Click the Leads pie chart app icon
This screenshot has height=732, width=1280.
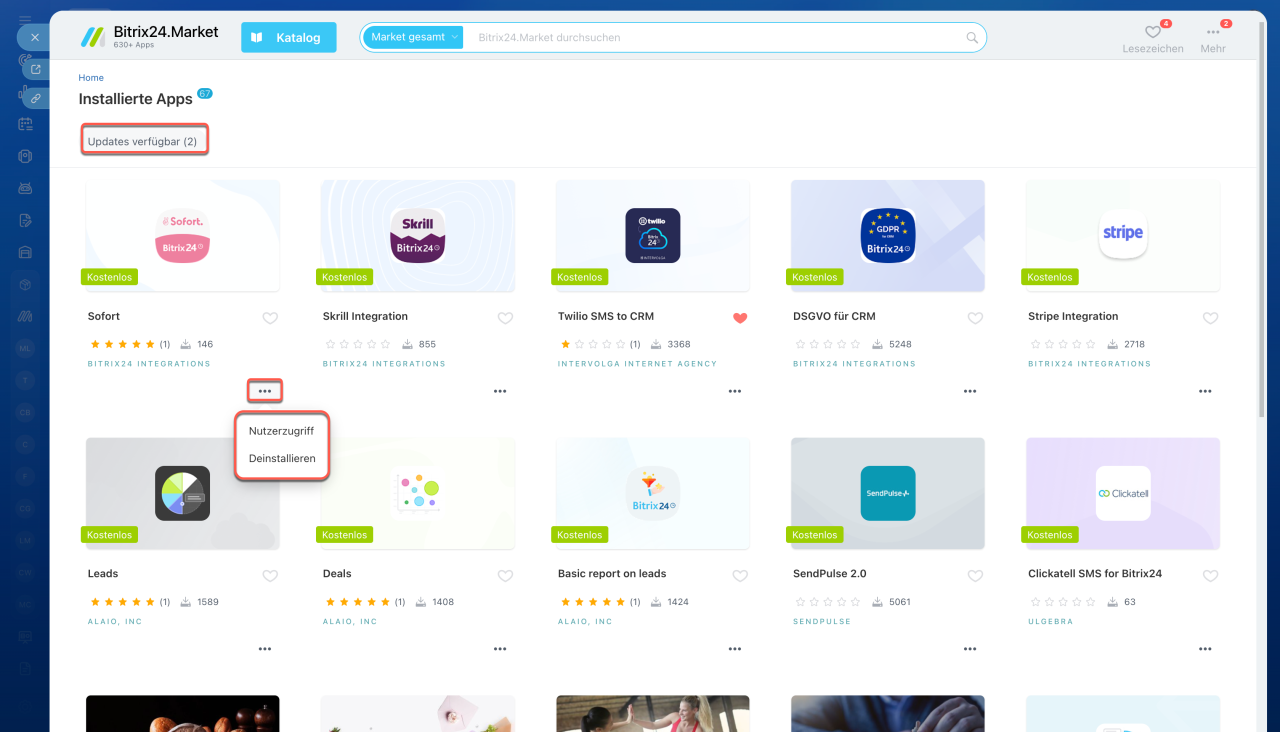pos(183,493)
